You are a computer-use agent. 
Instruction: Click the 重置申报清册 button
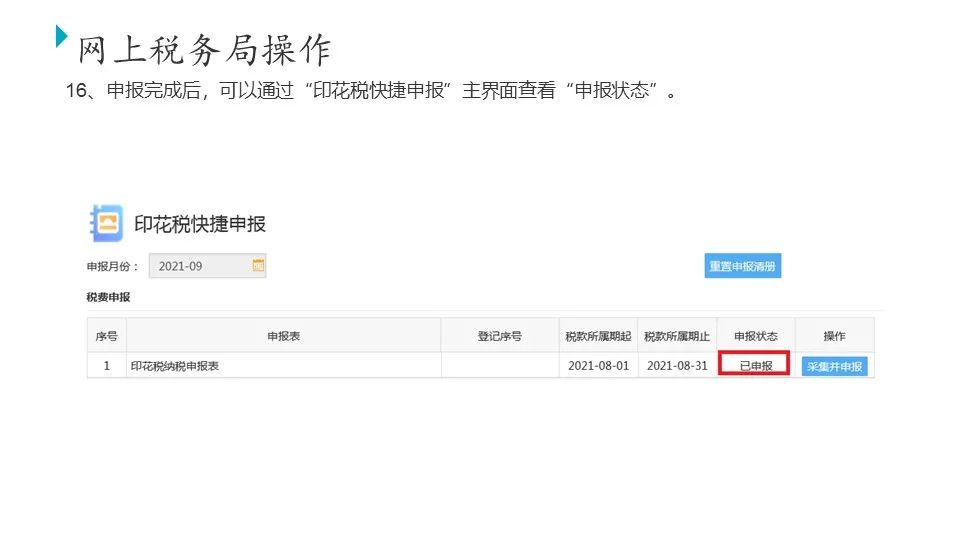pyautogui.click(x=743, y=266)
